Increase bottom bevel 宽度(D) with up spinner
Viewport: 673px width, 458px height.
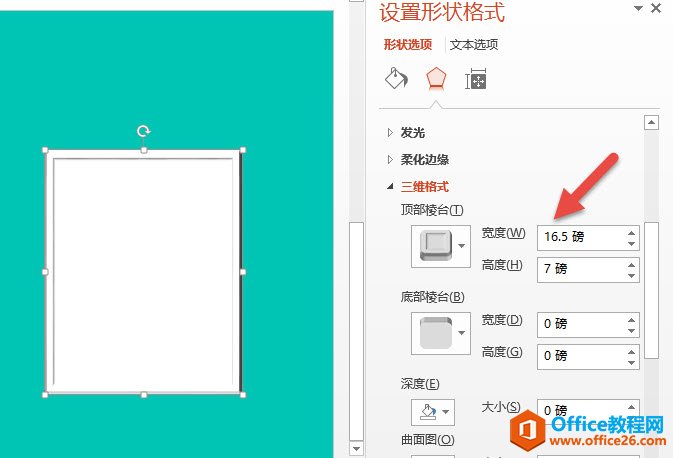pyautogui.click(x=631, y=320)
